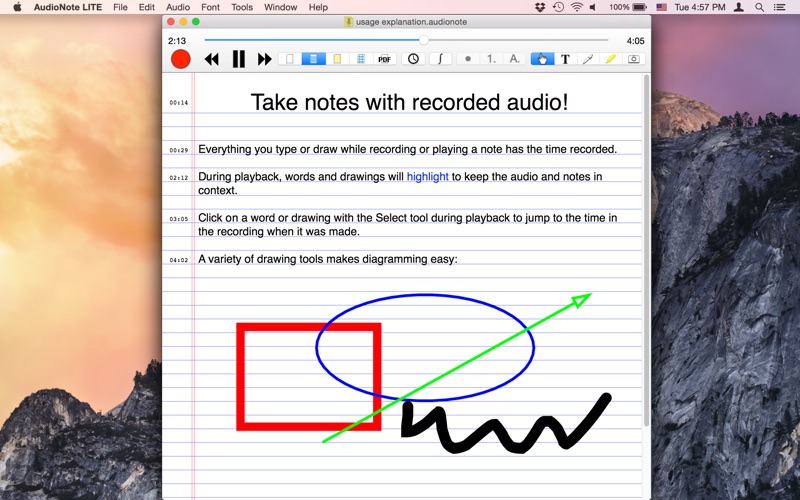Click the Time Machine menu bar icon

(x=558, y=7)
